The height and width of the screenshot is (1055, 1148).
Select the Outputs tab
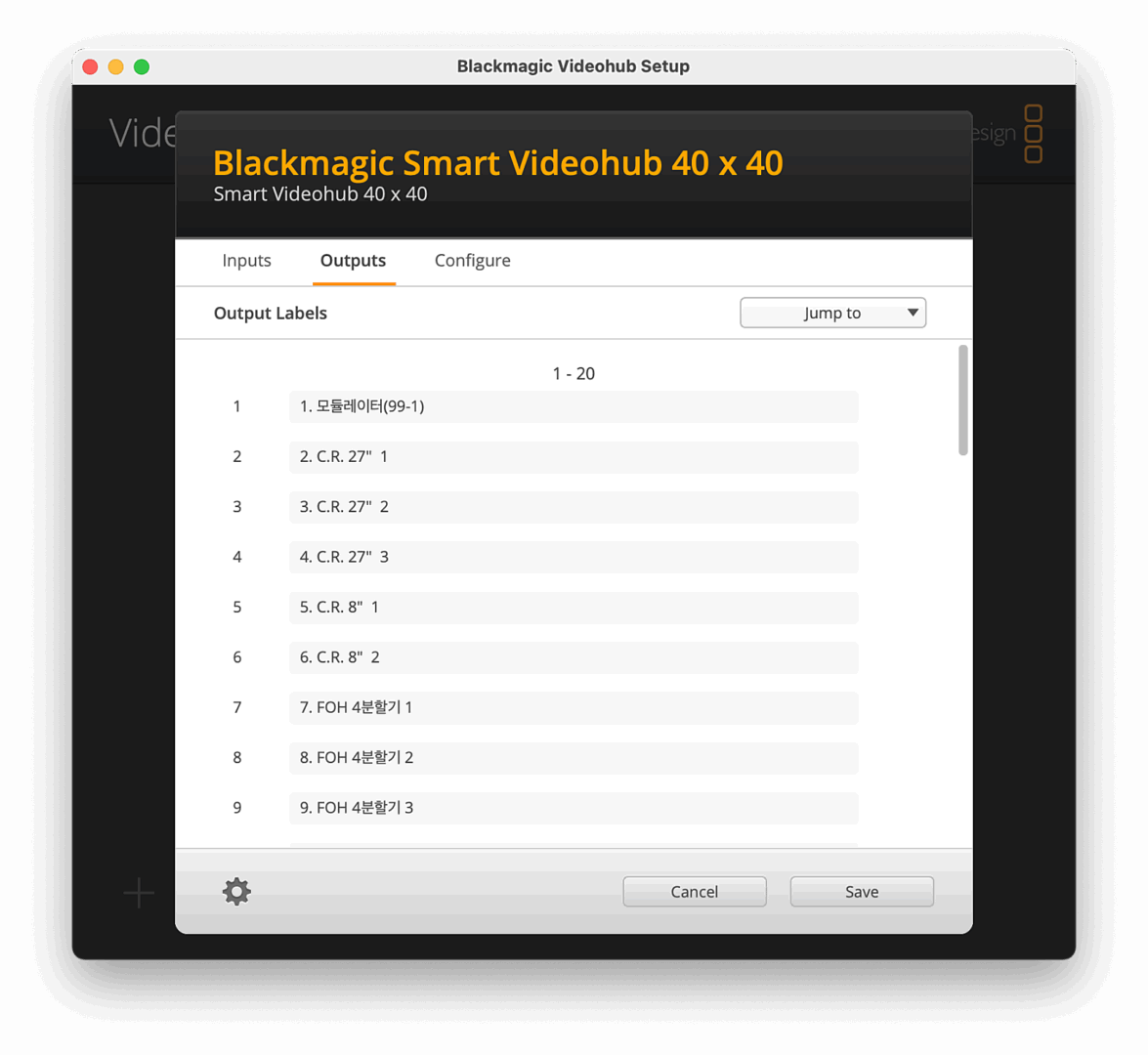click(353, 261)
